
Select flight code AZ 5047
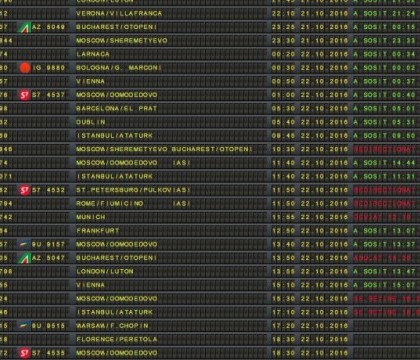pos(48,258)
